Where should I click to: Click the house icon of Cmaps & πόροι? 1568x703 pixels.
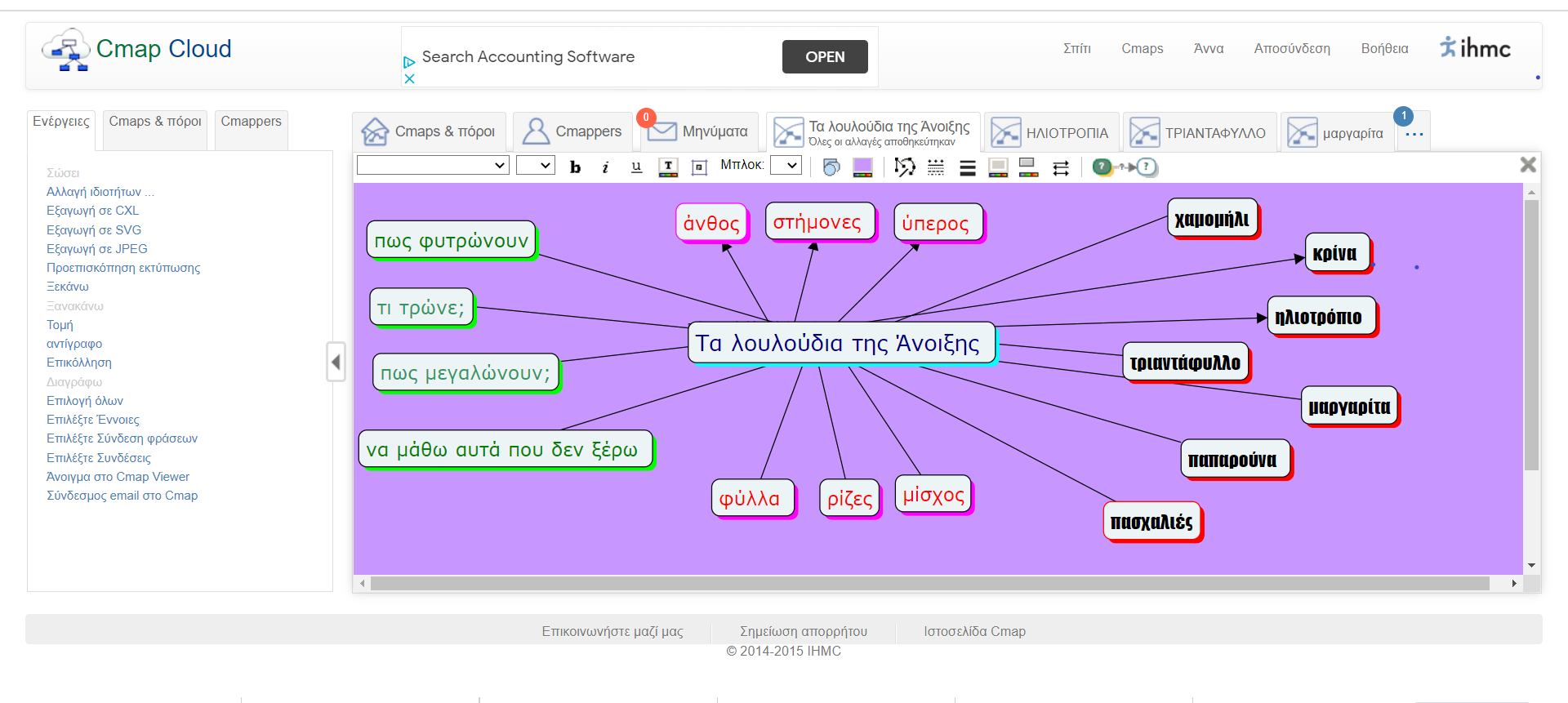point(375,131)
